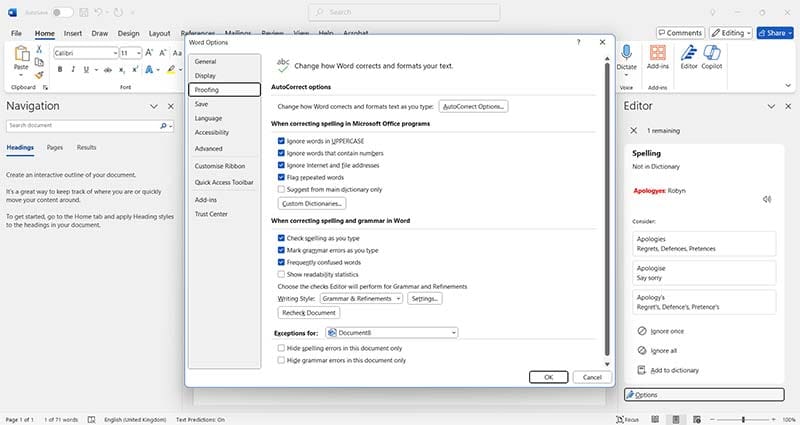Click the search magnifier in Navigation pane
The width and height of the screenshot is (800, 425).
click(163, 126)
